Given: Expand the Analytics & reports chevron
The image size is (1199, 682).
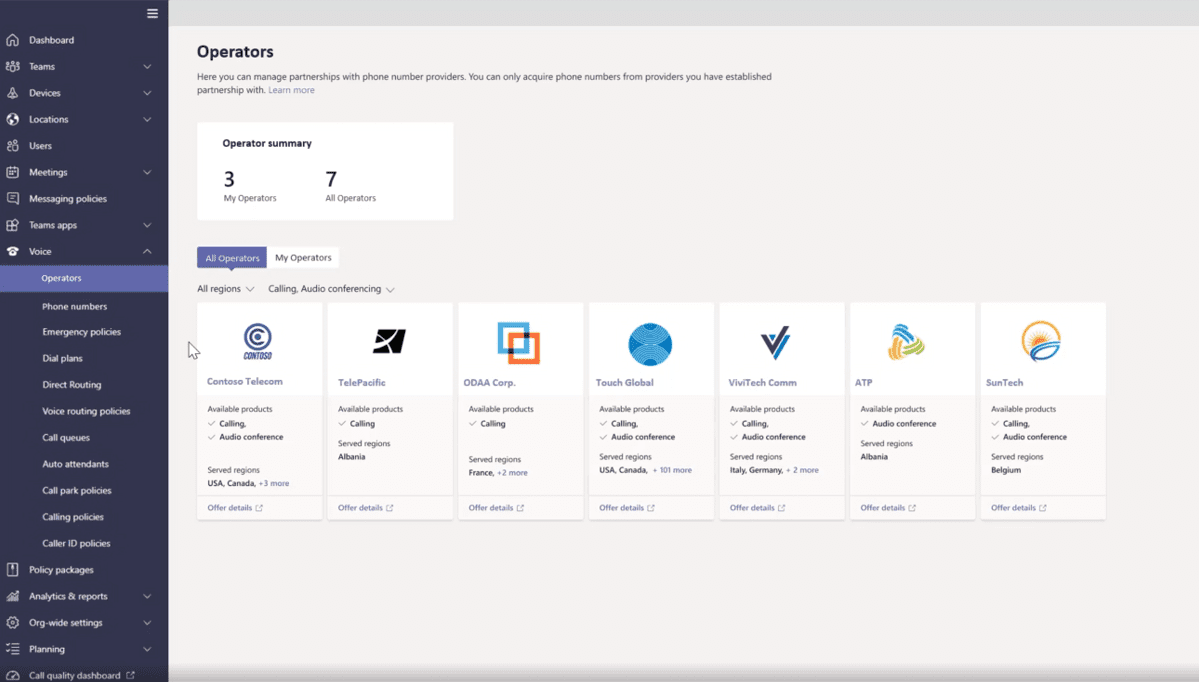Looking at the screenshot, I should (147, 596).
